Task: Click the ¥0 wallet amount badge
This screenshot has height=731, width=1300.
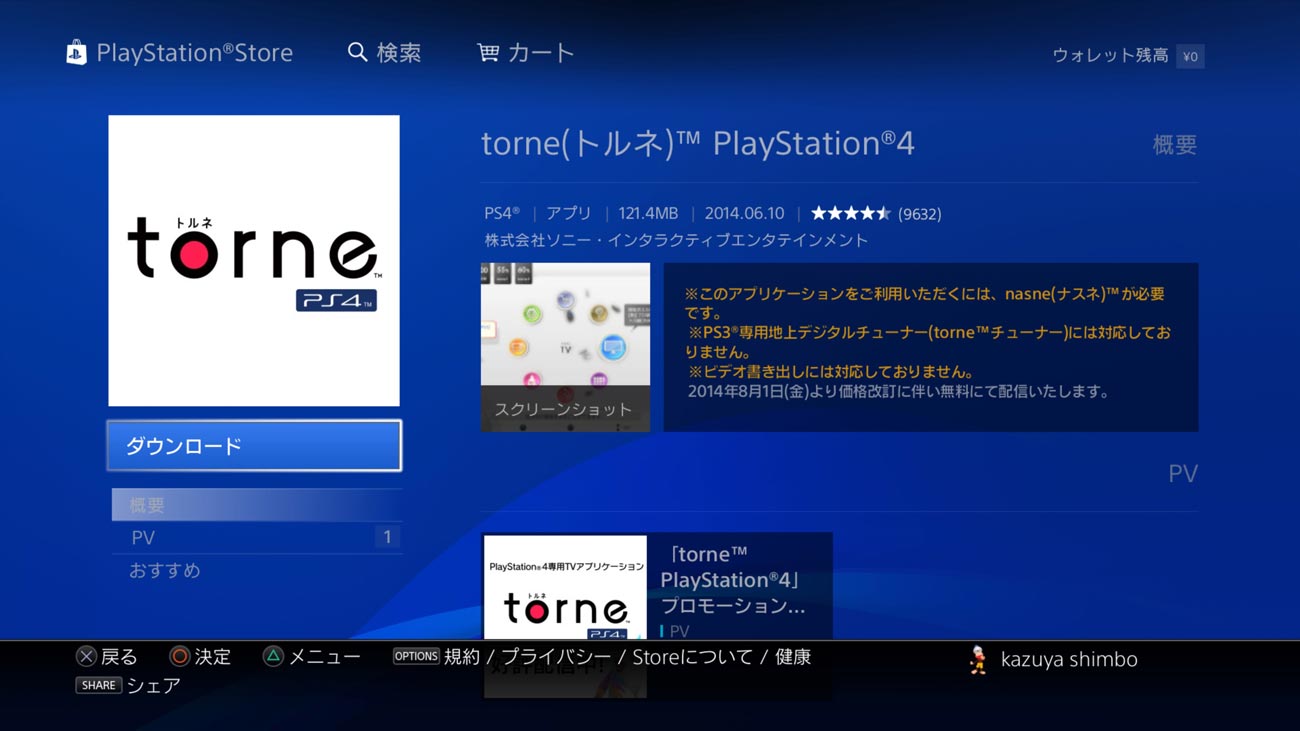Action: tap(1190, 57)
